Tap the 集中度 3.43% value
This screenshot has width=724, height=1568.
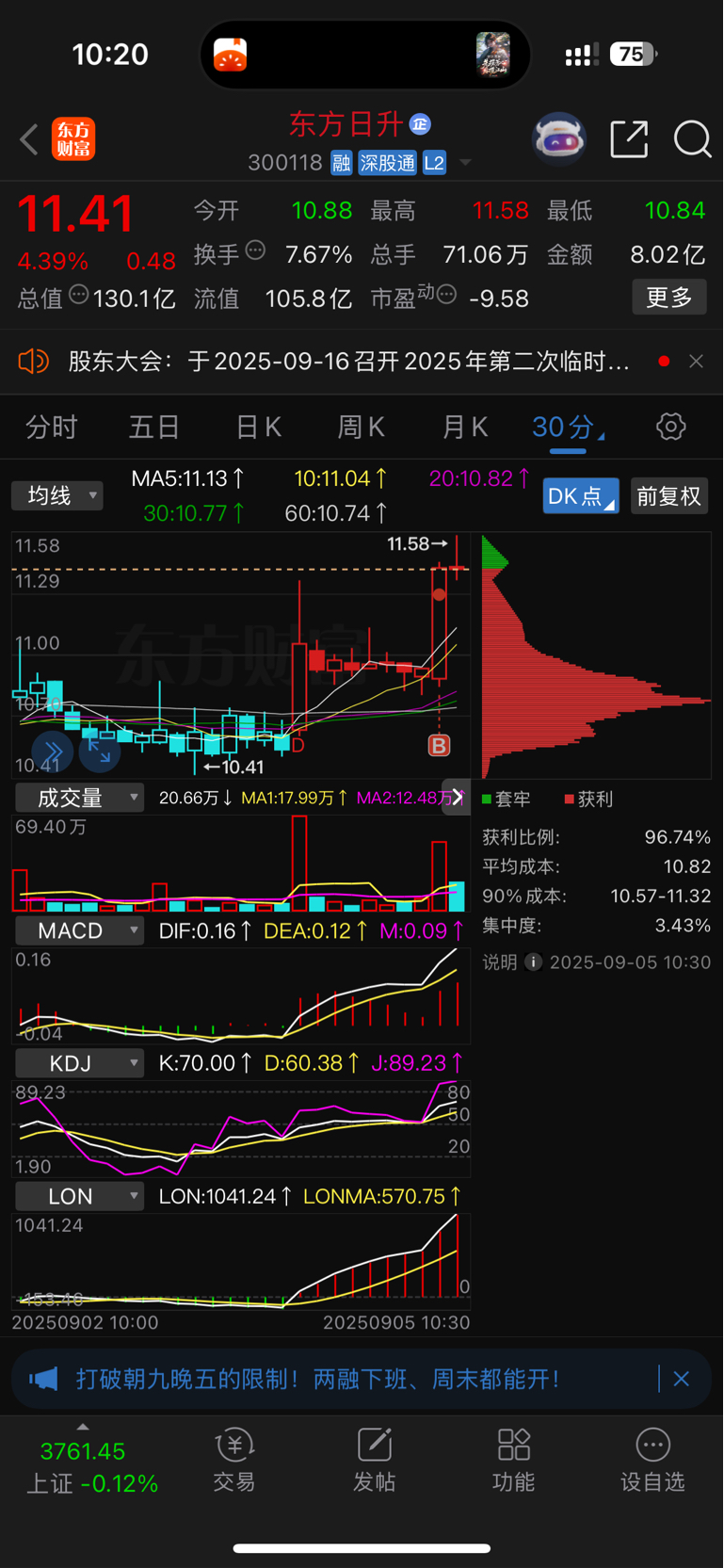(x=683, y=926)
